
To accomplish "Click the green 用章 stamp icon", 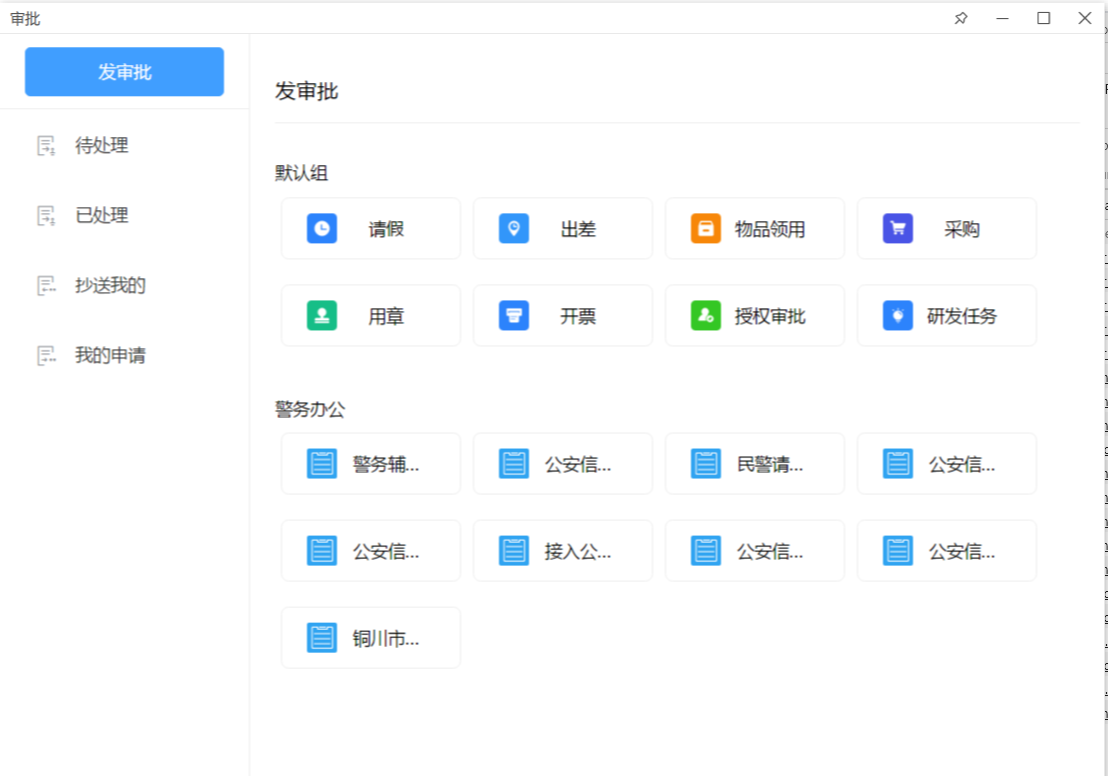I will coord(321,316).
